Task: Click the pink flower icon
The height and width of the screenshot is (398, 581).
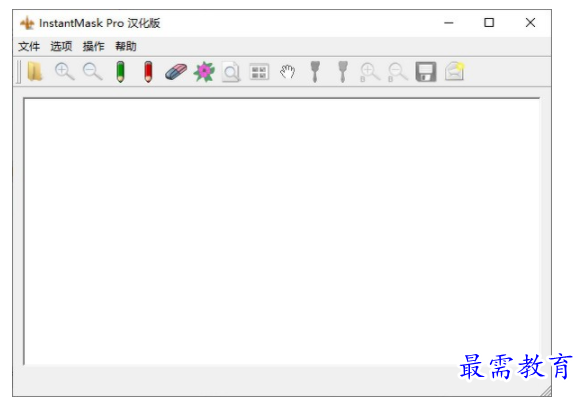Action: [204, 72]
